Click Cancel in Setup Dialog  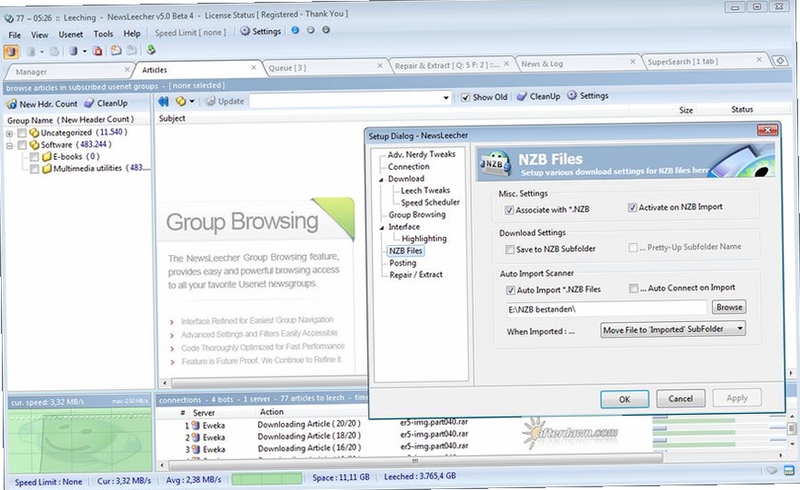click(681, 398)
